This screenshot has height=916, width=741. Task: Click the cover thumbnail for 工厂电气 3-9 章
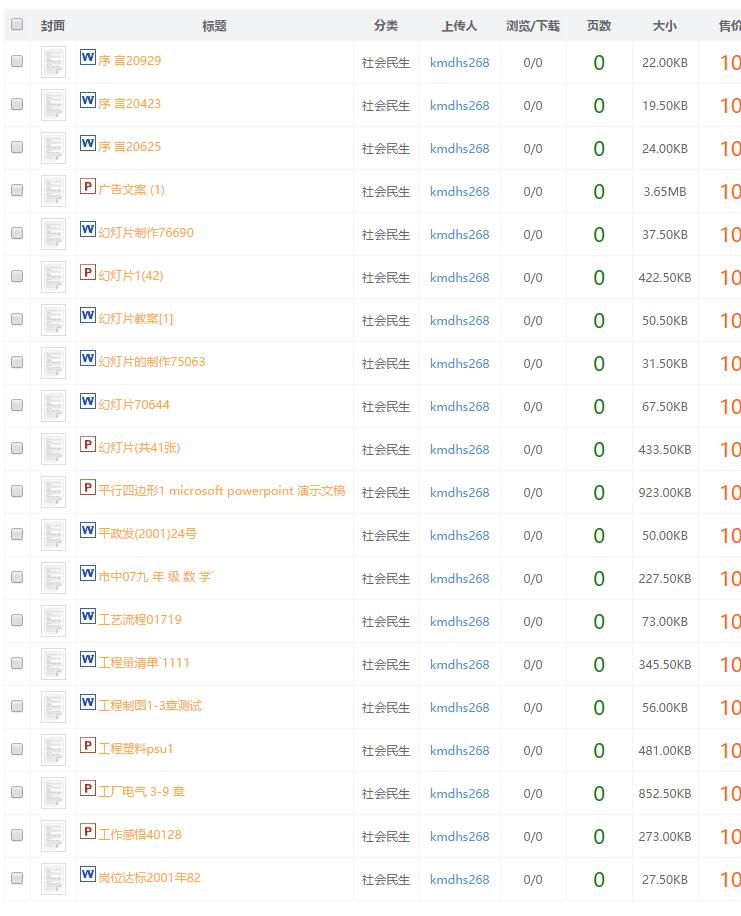[53, 793]
